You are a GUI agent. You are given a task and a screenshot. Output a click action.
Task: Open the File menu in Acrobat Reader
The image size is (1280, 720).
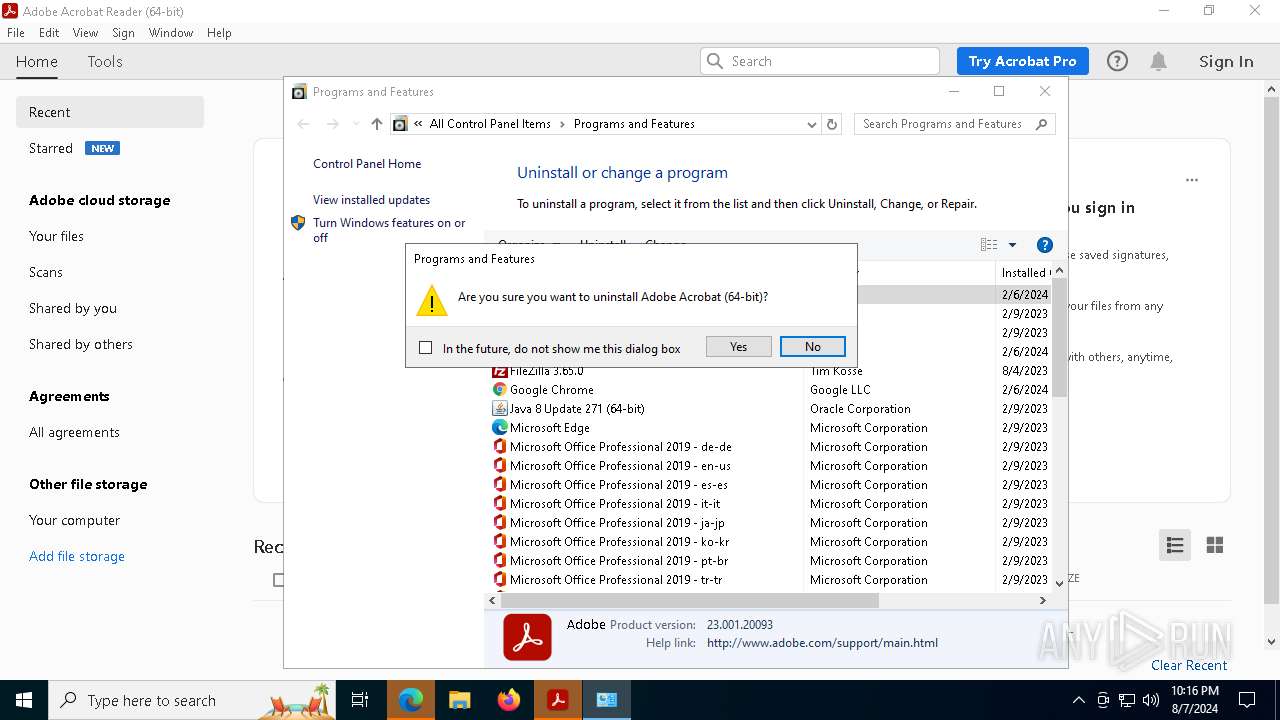(16, 33)
